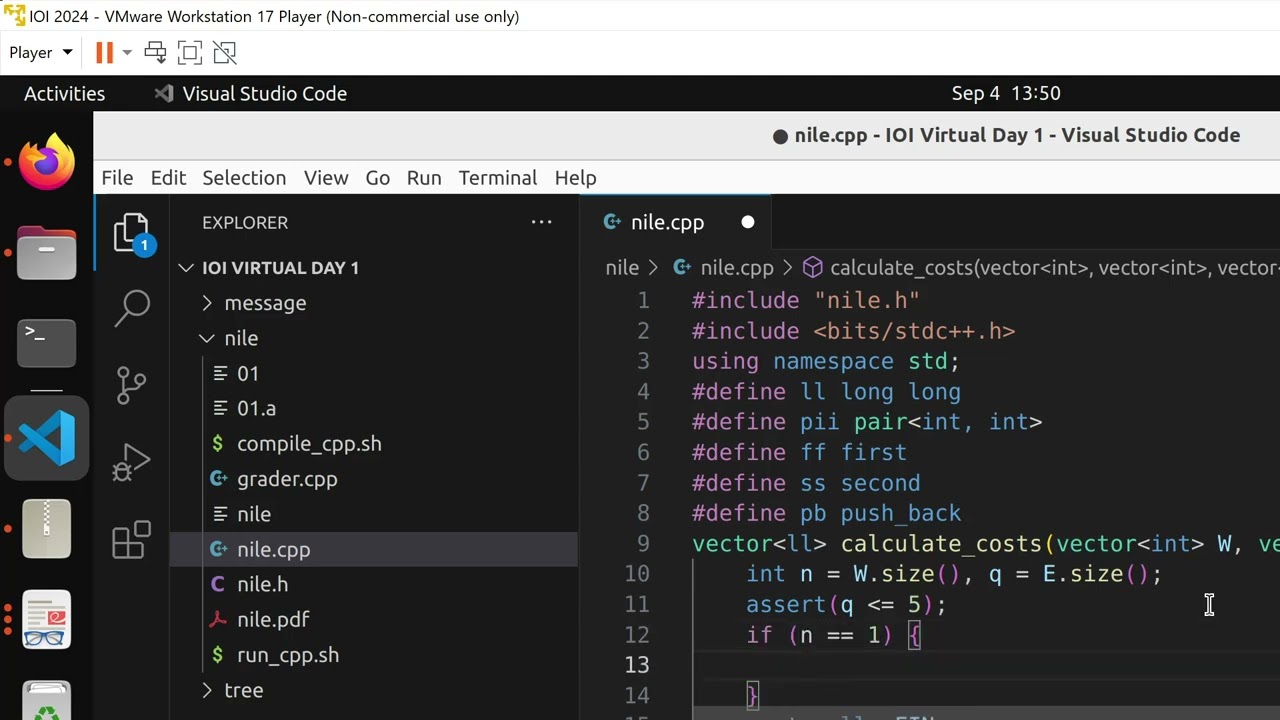
Task: Open the Go menu
Action: (377, 177)
